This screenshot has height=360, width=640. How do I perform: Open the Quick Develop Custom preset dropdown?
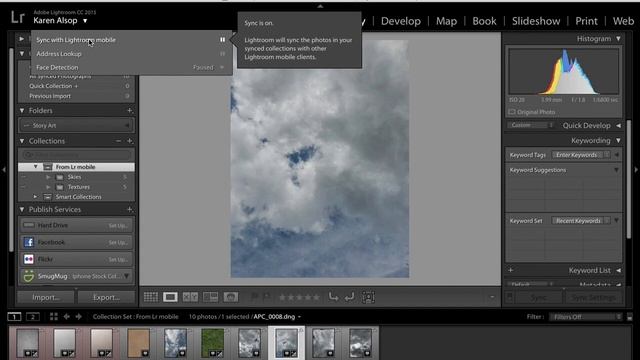tap(531, 125)
